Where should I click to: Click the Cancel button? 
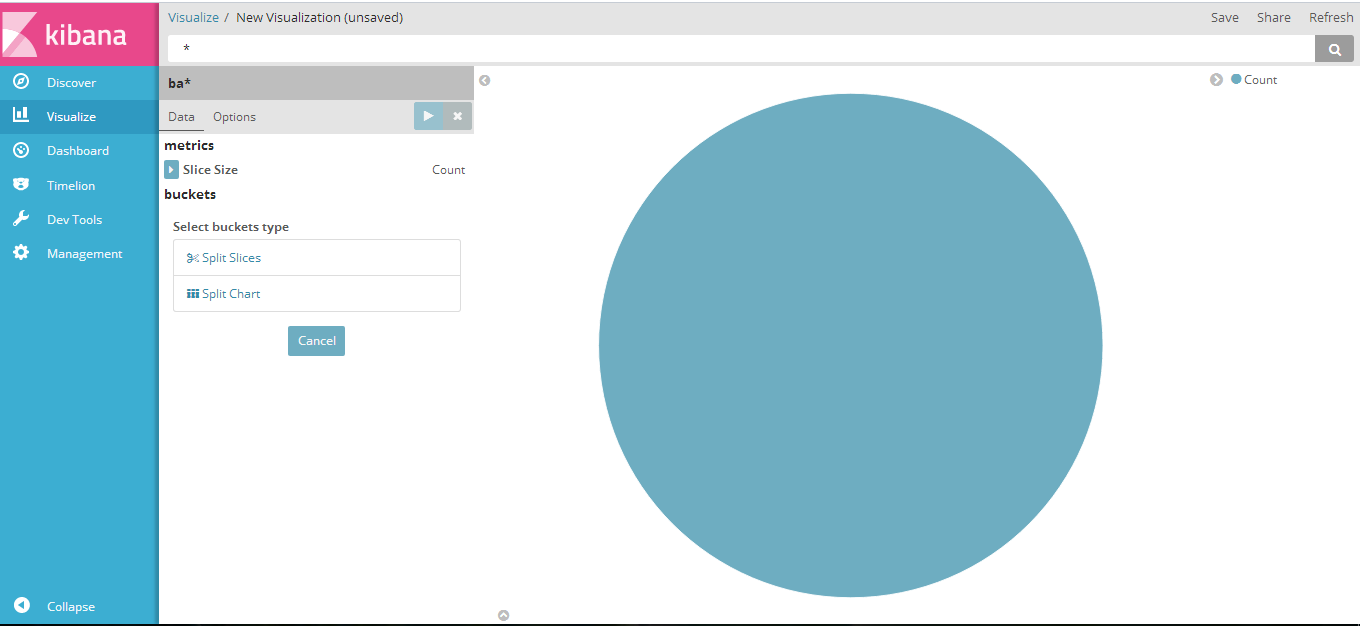pyautogui.click(x=316, y=341)
